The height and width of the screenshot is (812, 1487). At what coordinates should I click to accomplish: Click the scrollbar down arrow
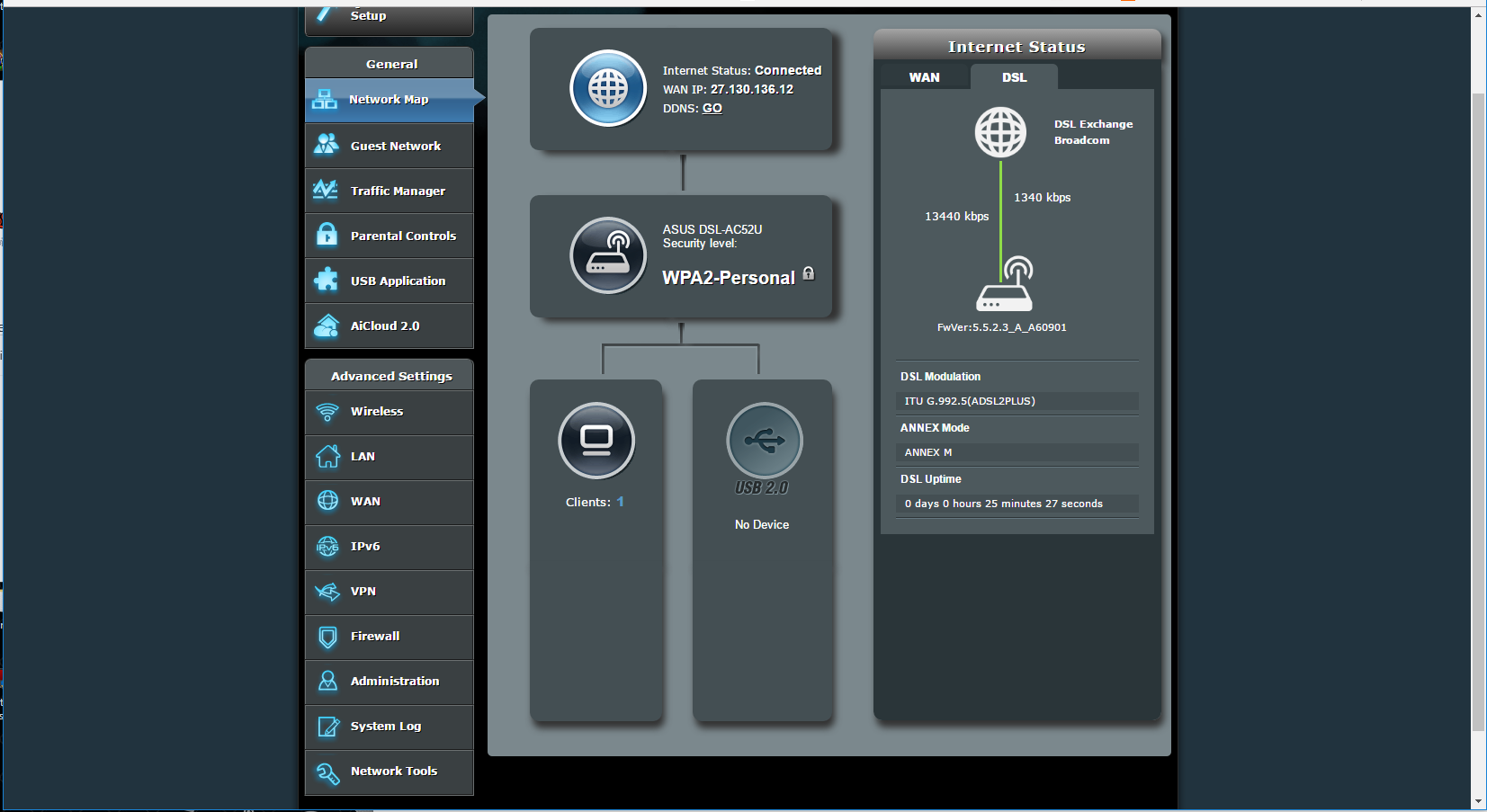1479,801
